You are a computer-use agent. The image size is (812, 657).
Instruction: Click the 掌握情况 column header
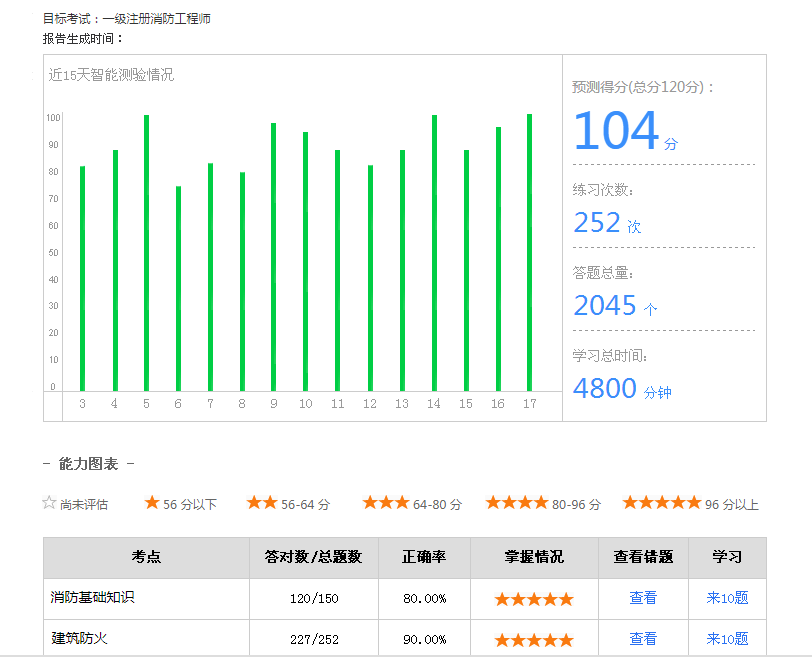point(534,558)
